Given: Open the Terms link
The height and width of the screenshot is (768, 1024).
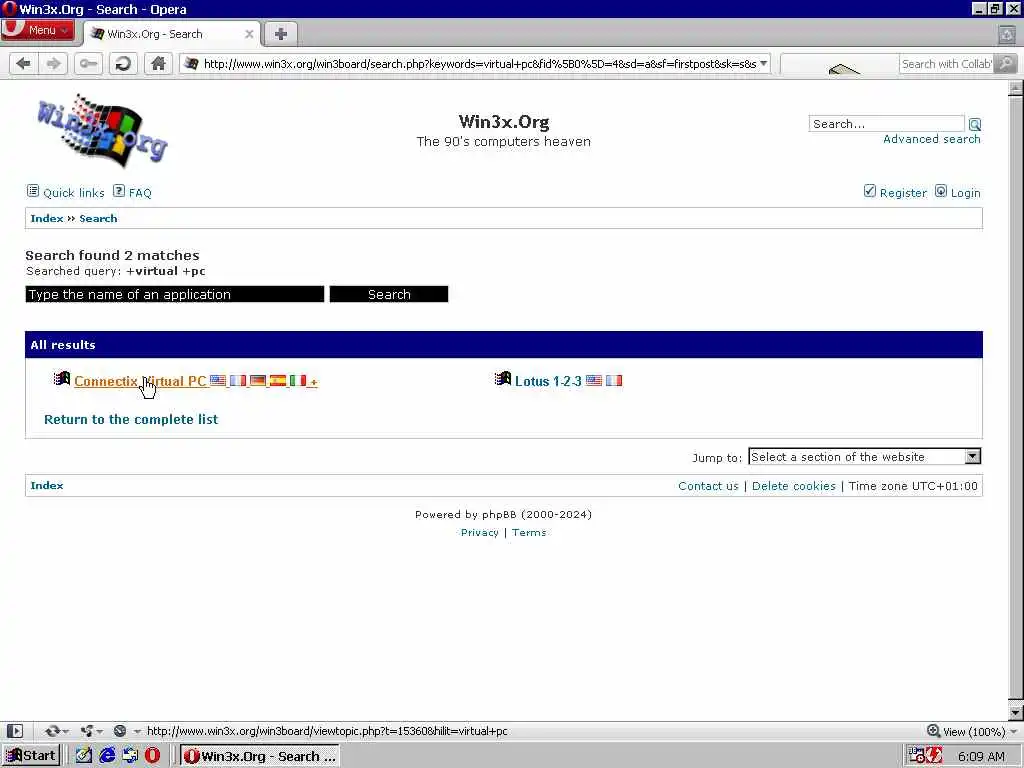Looking at the screenshot, I should point(529,532).
